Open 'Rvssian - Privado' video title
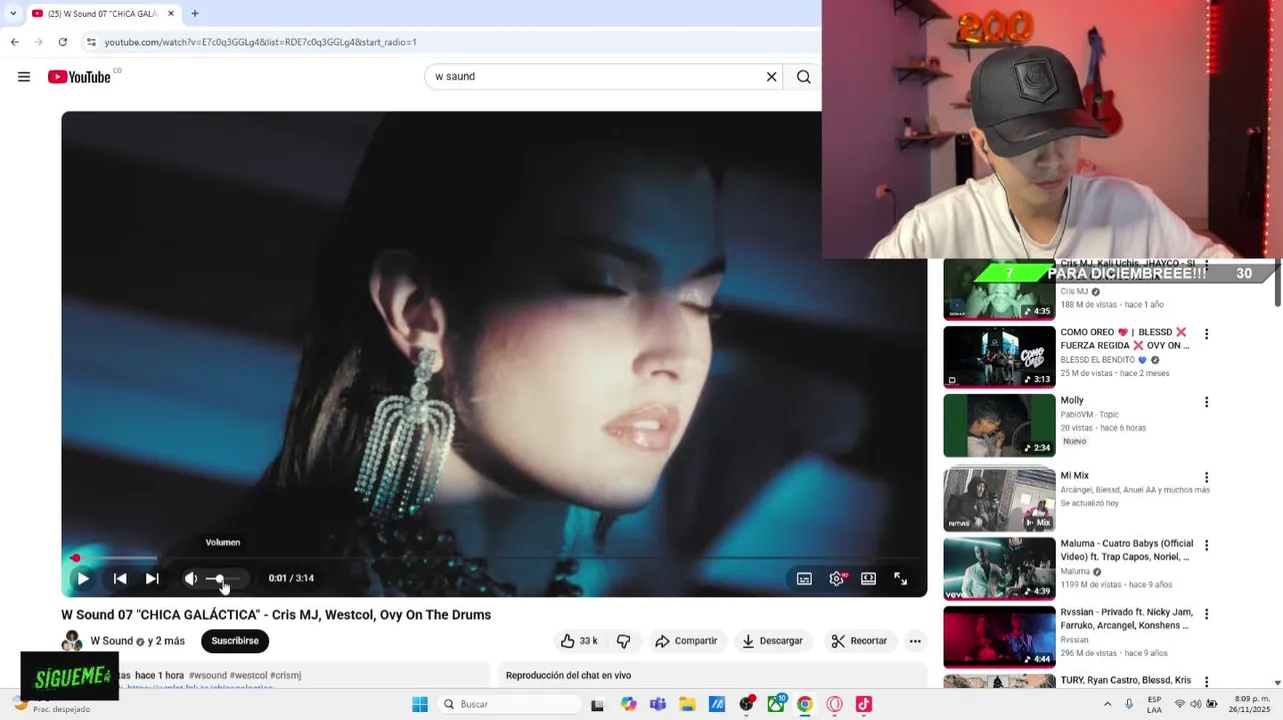1283x720 pixels. 1127,618
